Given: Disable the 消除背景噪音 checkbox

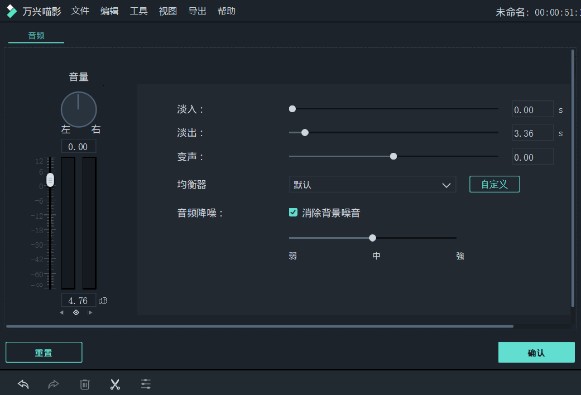Looking at the screenshot, I should pos(293,212).
